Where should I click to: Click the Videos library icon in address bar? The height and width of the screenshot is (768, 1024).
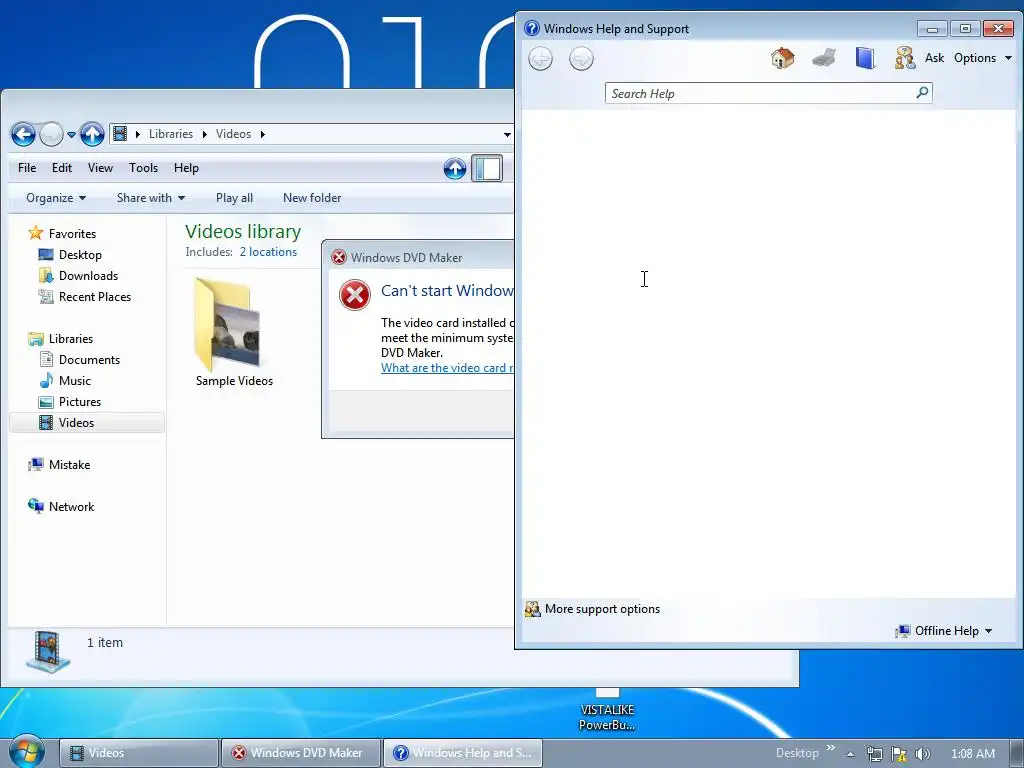(120, 134)
